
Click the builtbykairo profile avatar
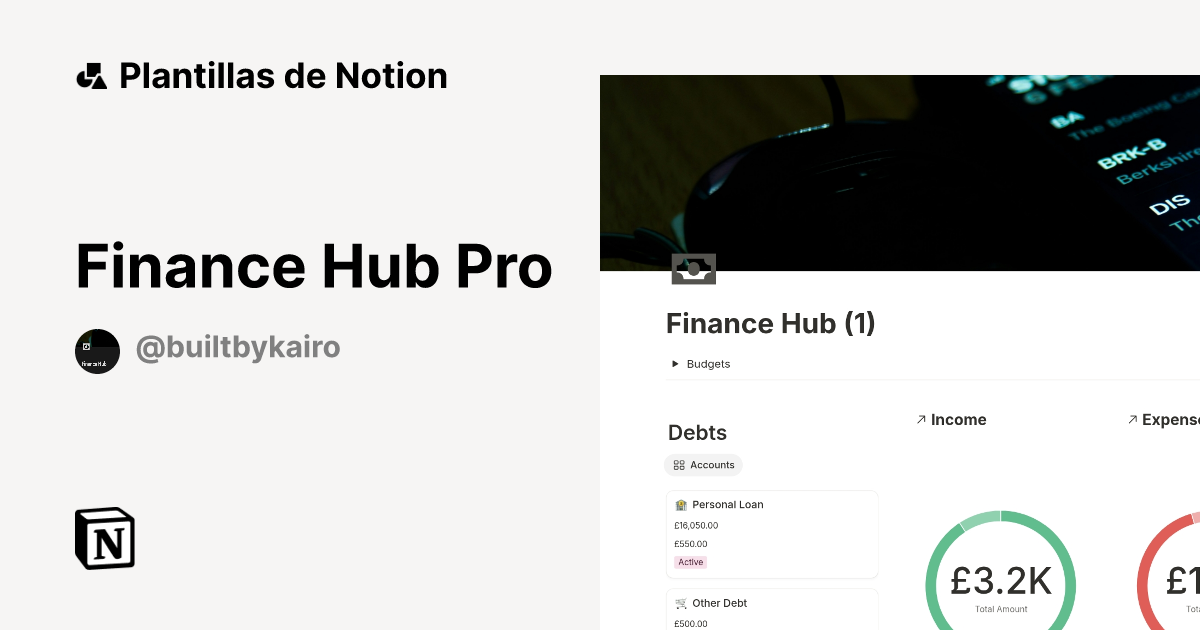[97, 351]
